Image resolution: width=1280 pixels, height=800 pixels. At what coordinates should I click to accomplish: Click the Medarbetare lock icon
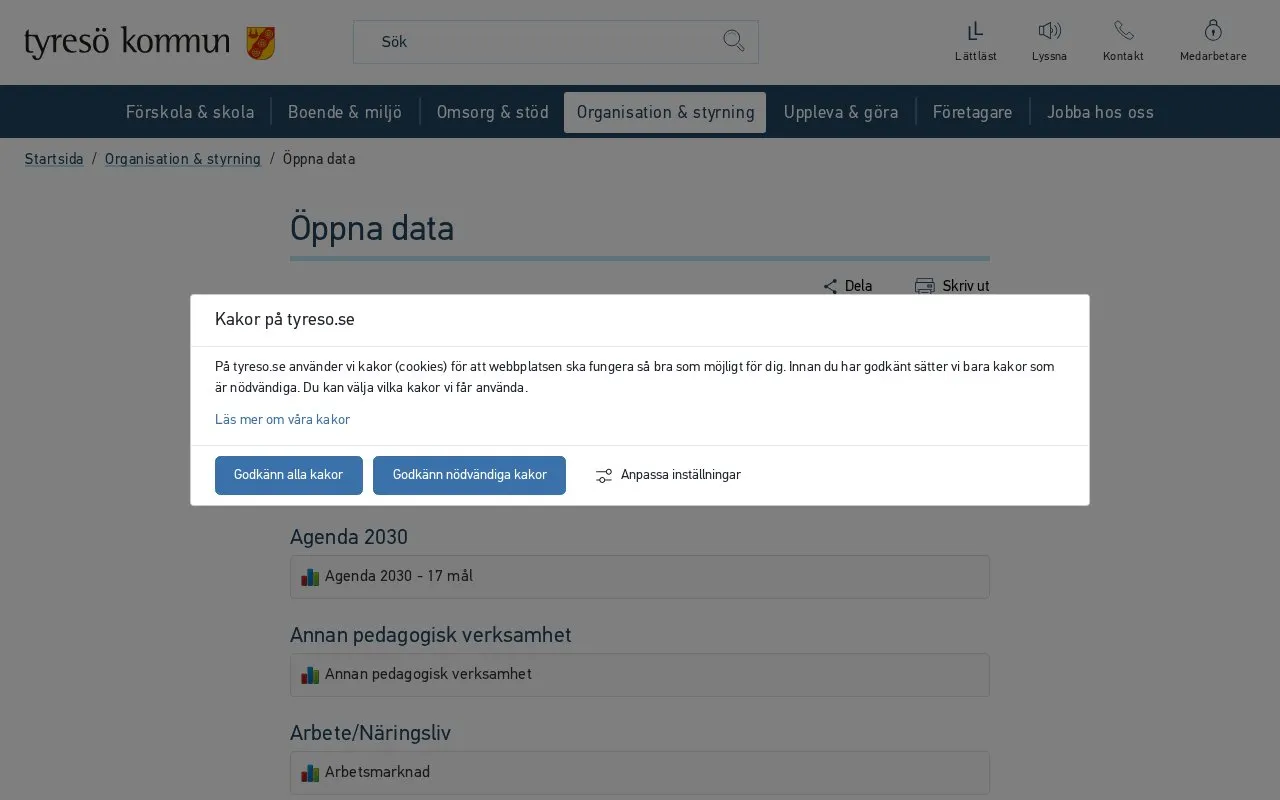point(1213,30)
